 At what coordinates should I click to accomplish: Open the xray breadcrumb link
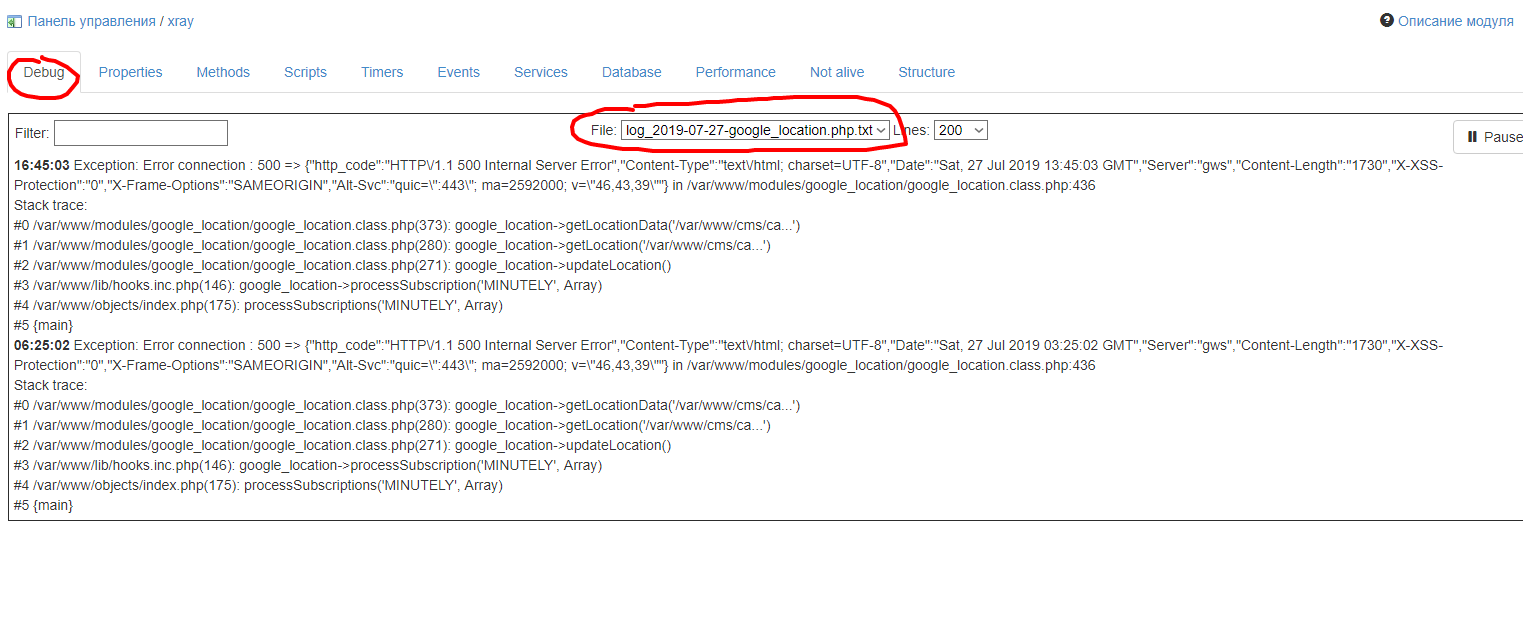tap(180, 21)
